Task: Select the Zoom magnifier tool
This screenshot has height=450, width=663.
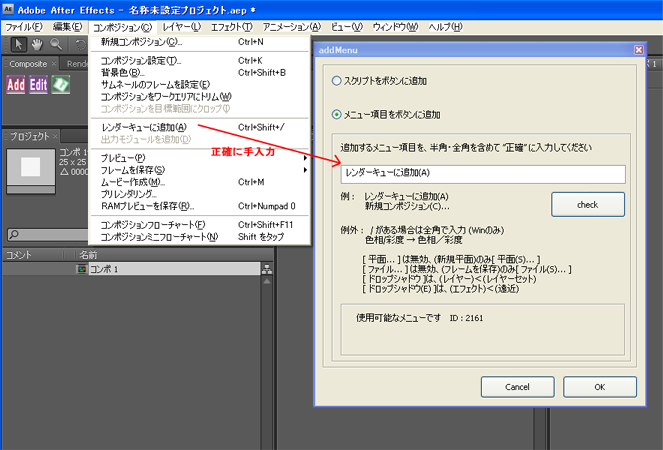Action: tap(56, 44)
